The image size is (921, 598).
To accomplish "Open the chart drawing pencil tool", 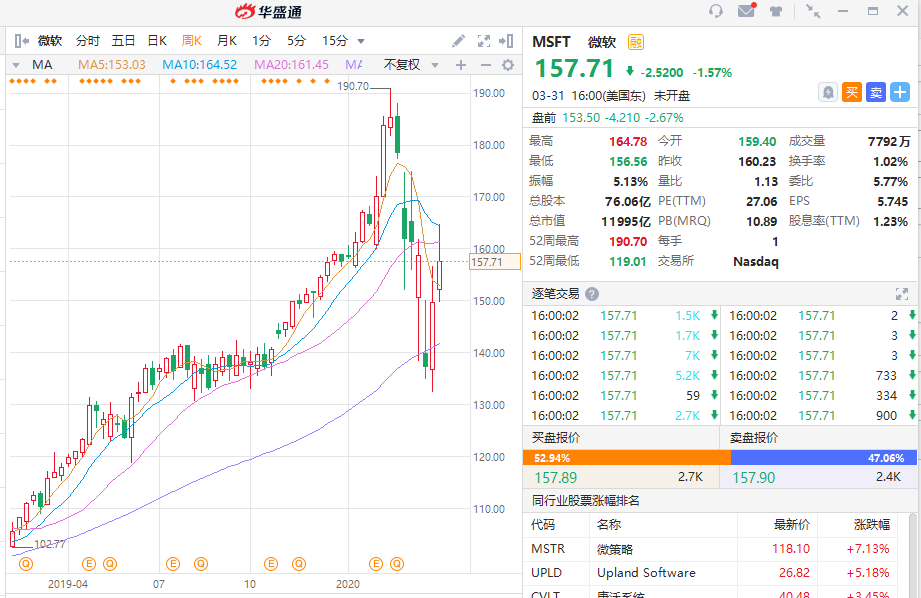I will point(458,41).
